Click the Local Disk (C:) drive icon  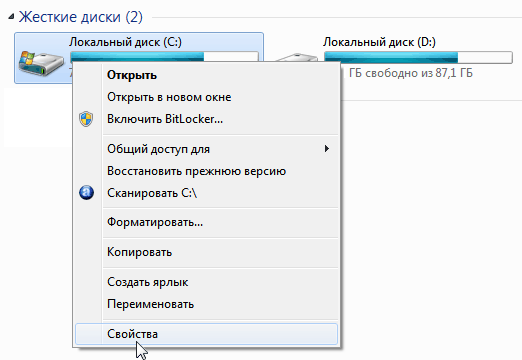coord(41,63)
